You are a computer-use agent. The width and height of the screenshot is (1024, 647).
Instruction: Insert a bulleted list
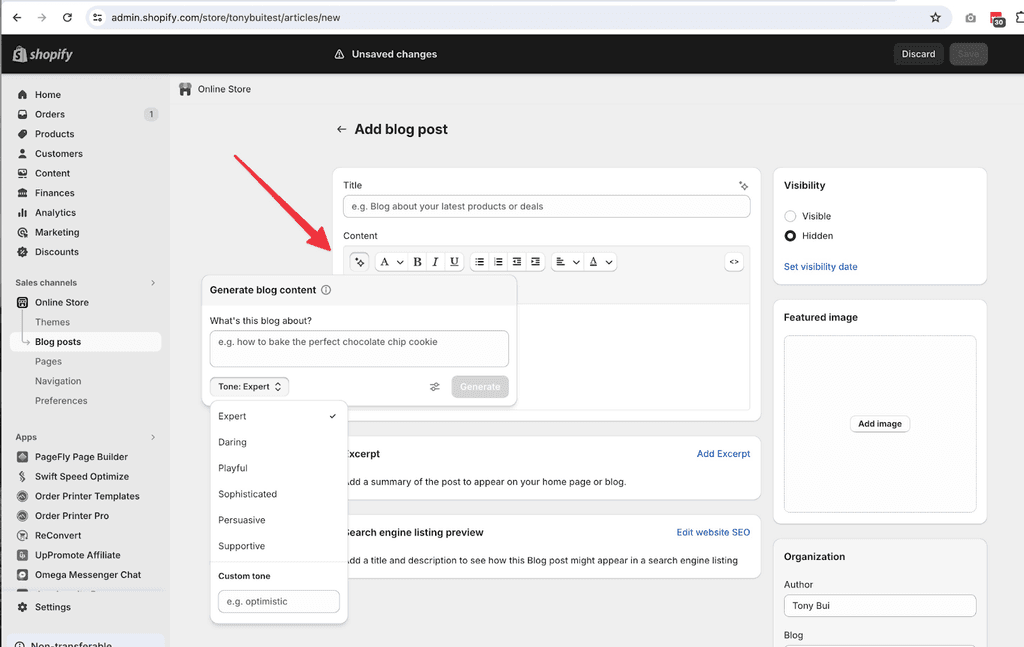(479, 262)
